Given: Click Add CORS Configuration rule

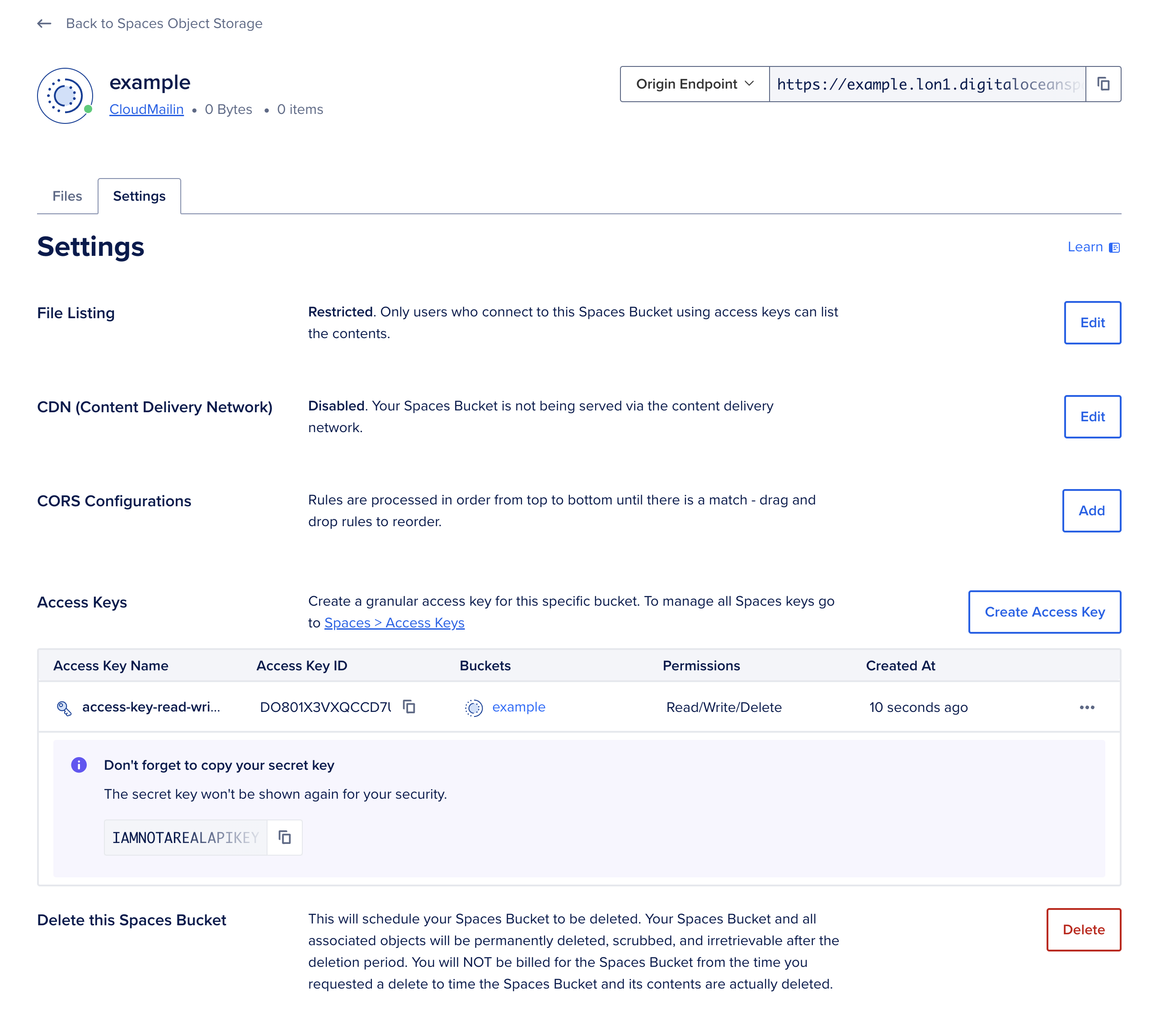Looking at the screenshot, I should [x=1091, y=510].
